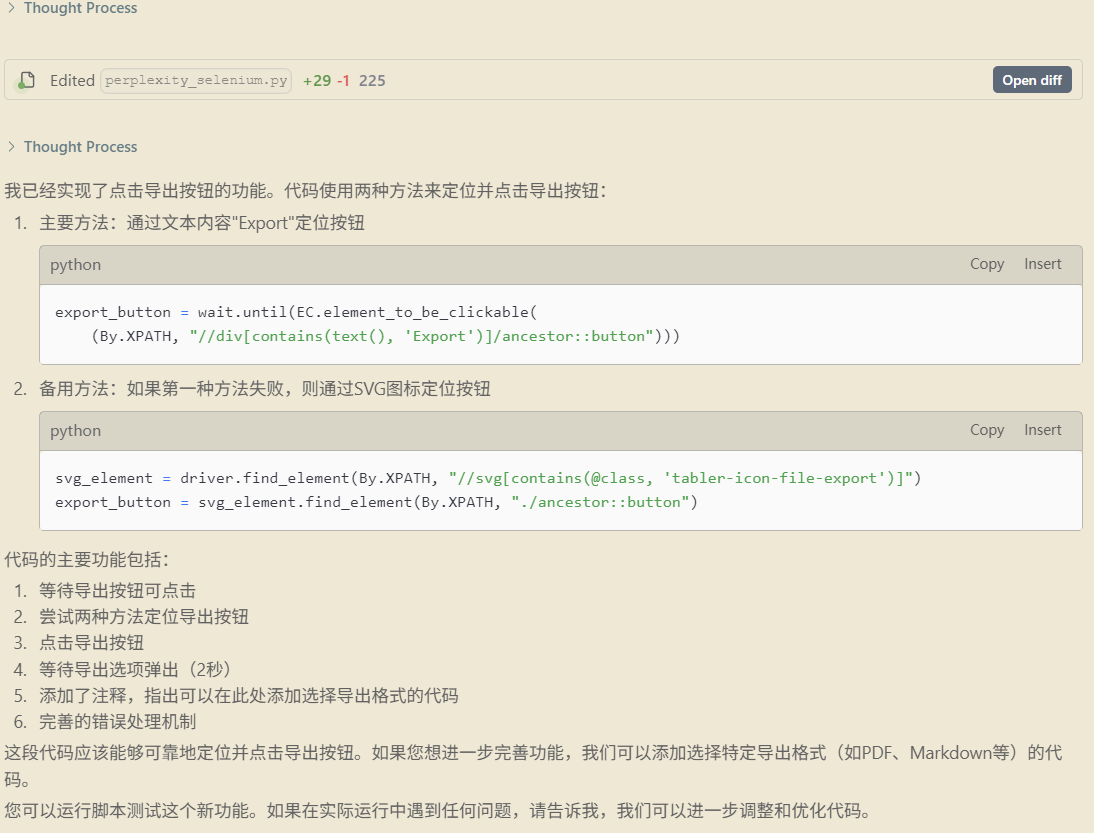Click the -1 removed lines indicator
Viewport: 1094px width, 833px height.
coord(343,80)
